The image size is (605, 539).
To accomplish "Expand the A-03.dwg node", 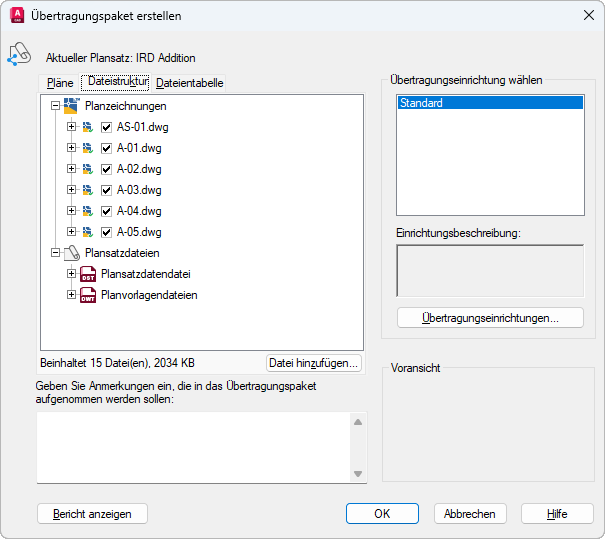I will point(71,189).
